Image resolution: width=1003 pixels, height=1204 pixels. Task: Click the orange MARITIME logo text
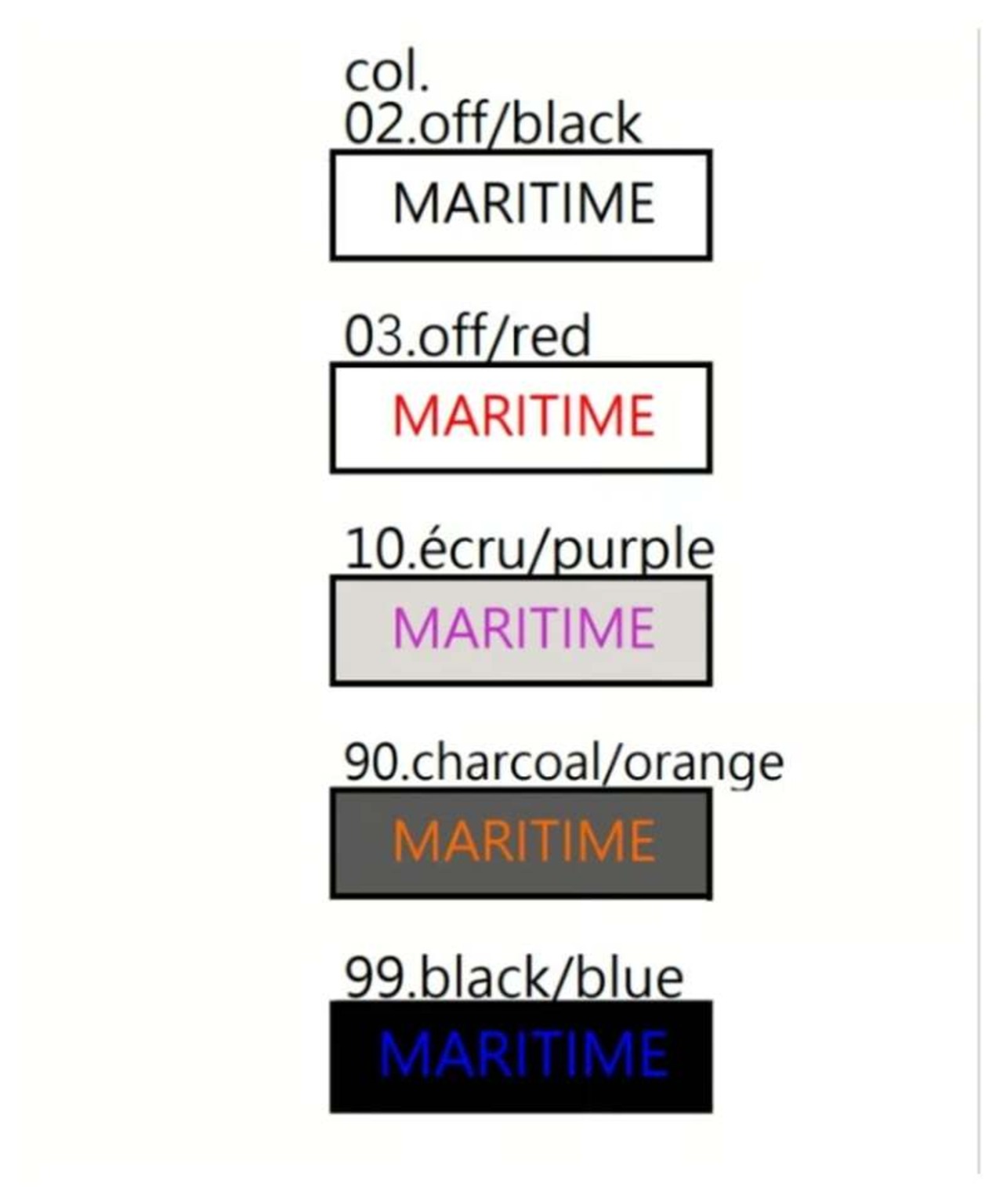[523, 841]
